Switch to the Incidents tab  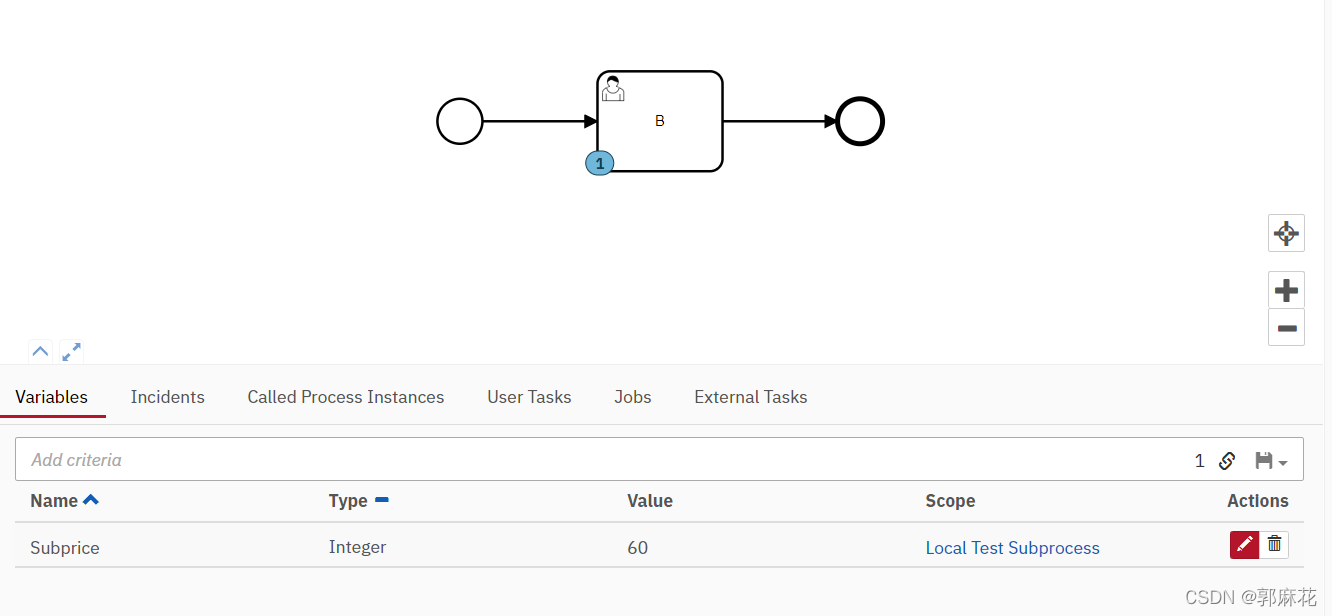pos(167,397)
